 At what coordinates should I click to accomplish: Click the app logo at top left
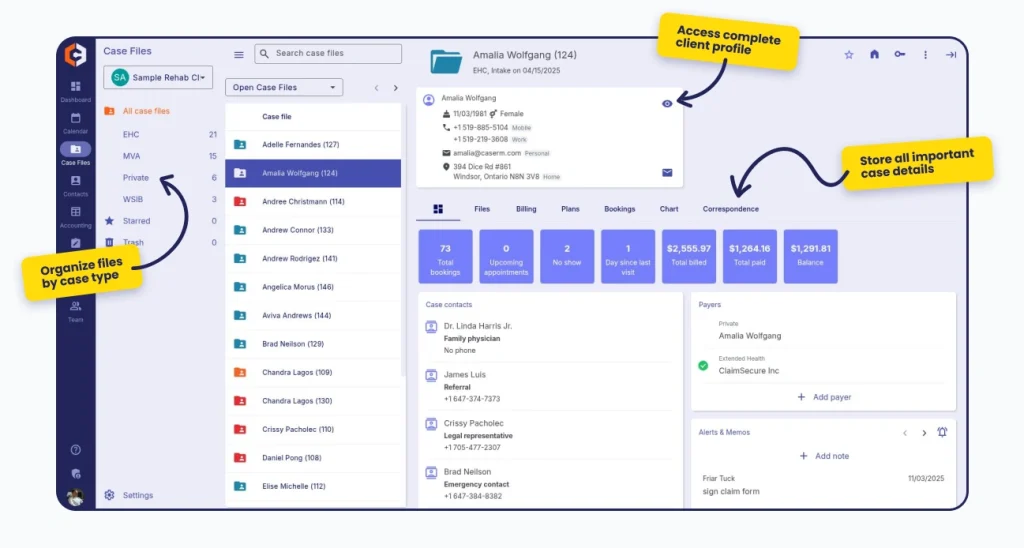coord(76,55)
